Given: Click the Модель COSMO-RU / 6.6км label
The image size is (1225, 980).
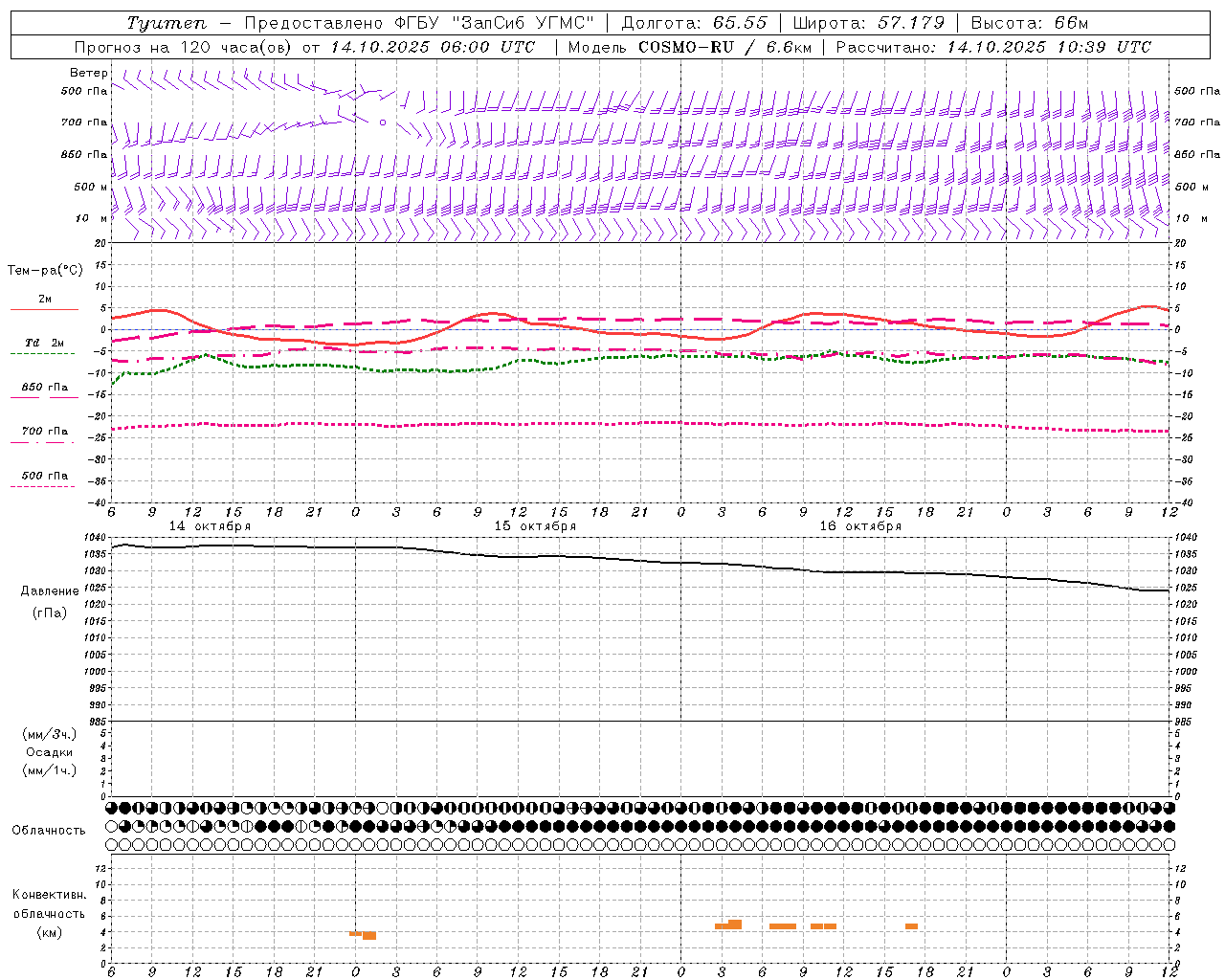Looking at the screenshot, I should coord(689,47).
